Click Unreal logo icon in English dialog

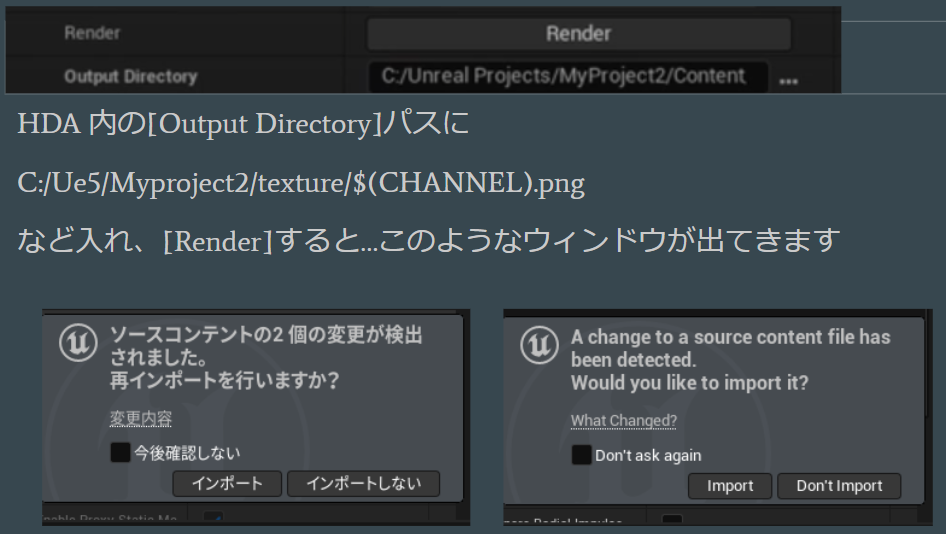(x=539, y=345)
